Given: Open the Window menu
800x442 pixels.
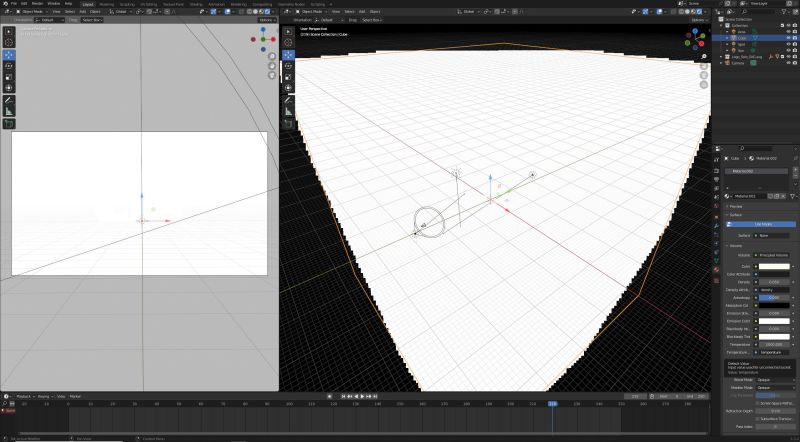Looking at the screenshot, I should (x=54, y=4).
